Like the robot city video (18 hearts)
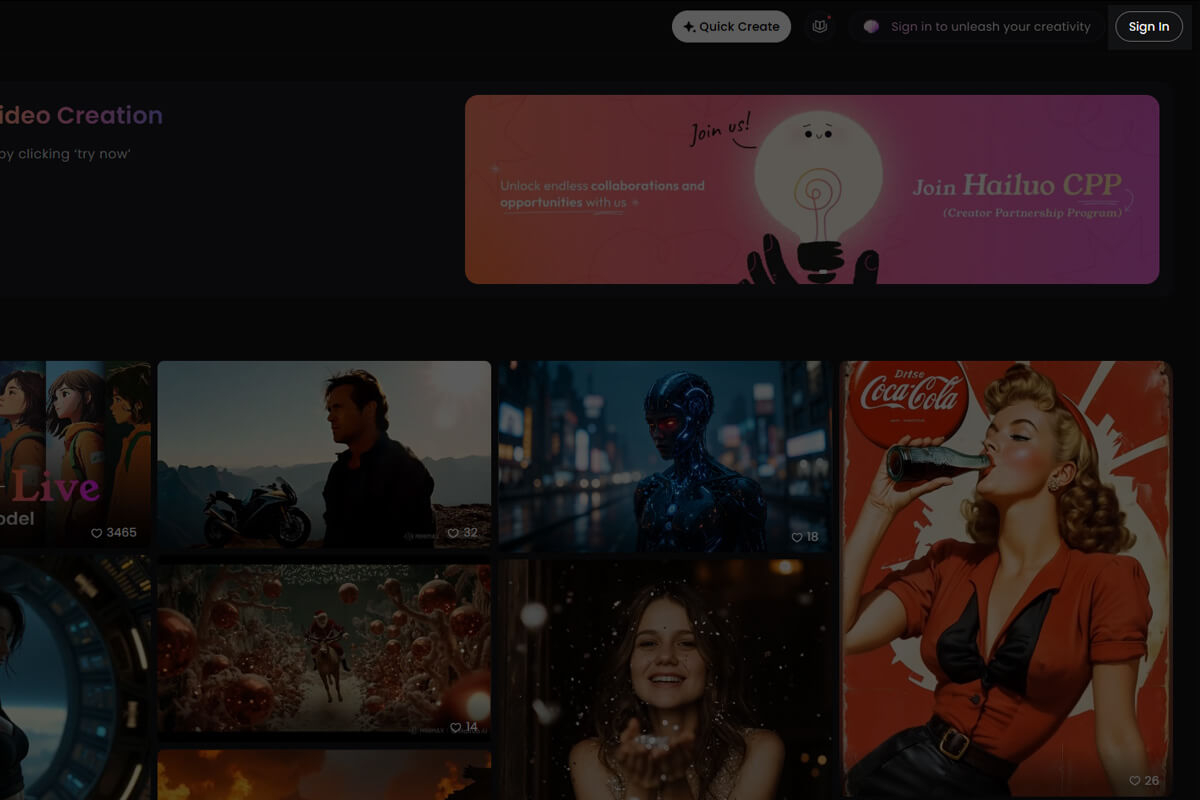 797,537
